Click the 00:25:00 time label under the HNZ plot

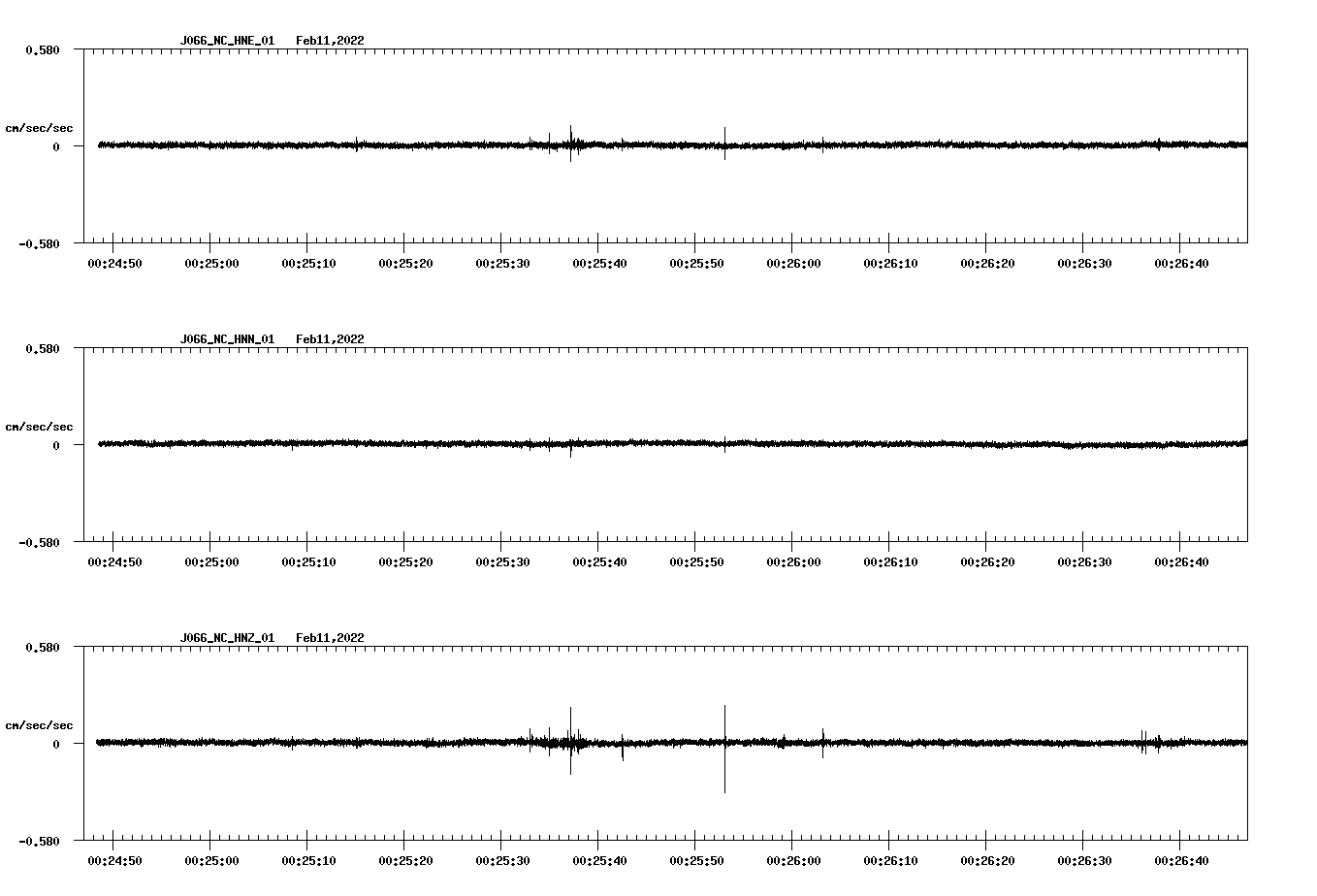point(211,861)
